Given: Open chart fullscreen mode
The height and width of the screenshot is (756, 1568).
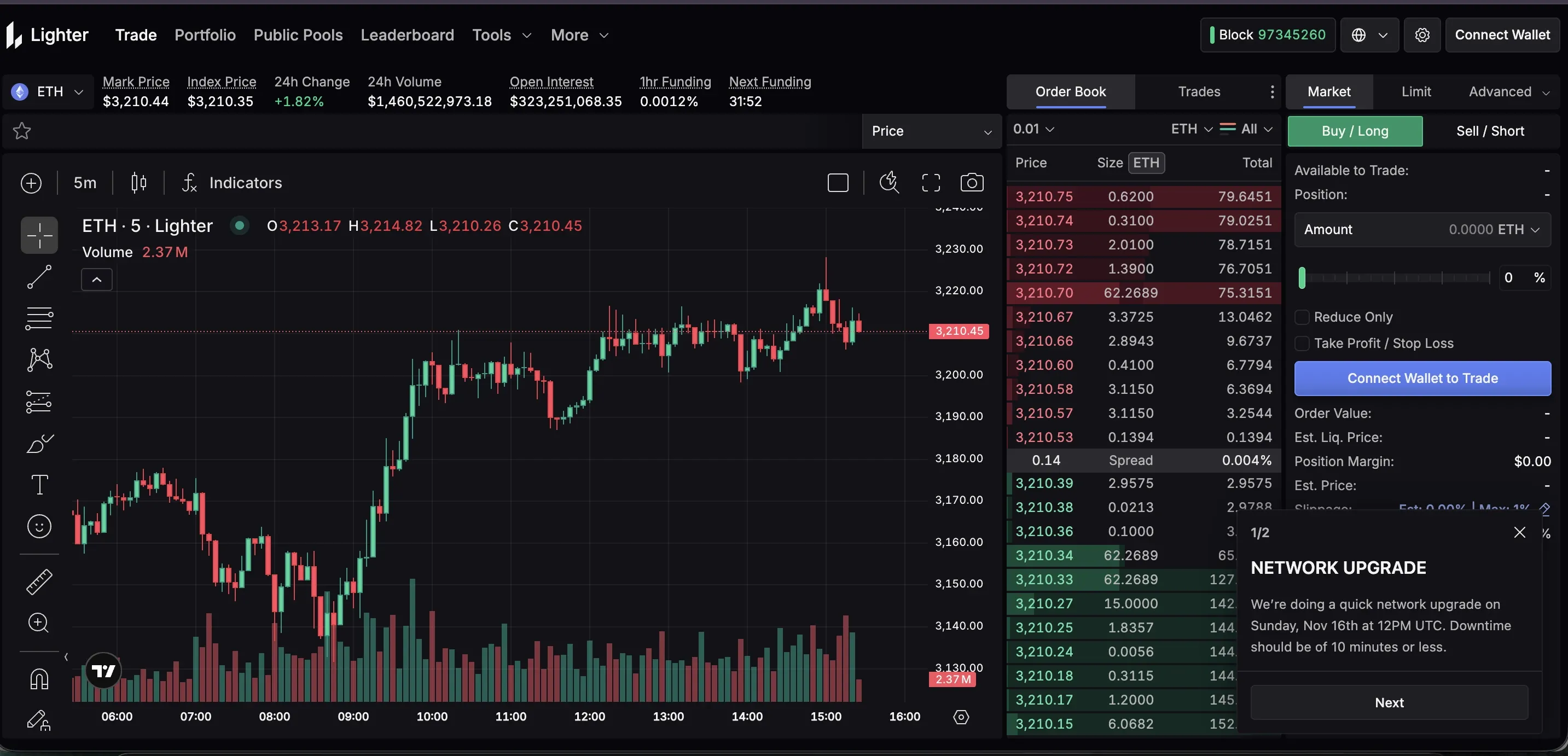Looking at the screenshot, I should pyautogui.click(x=931, y=182).
